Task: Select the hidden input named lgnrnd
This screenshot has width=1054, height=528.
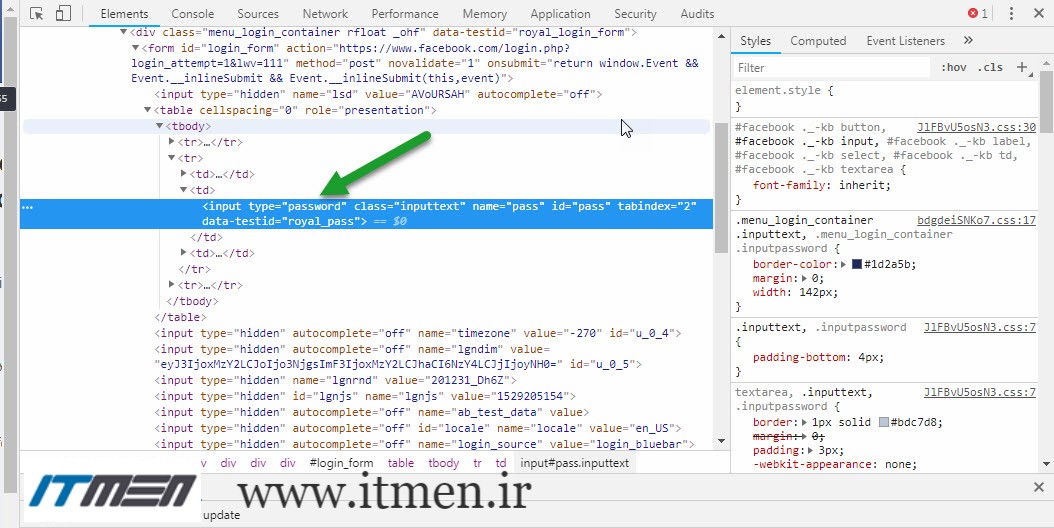Action: coord(335,380)
